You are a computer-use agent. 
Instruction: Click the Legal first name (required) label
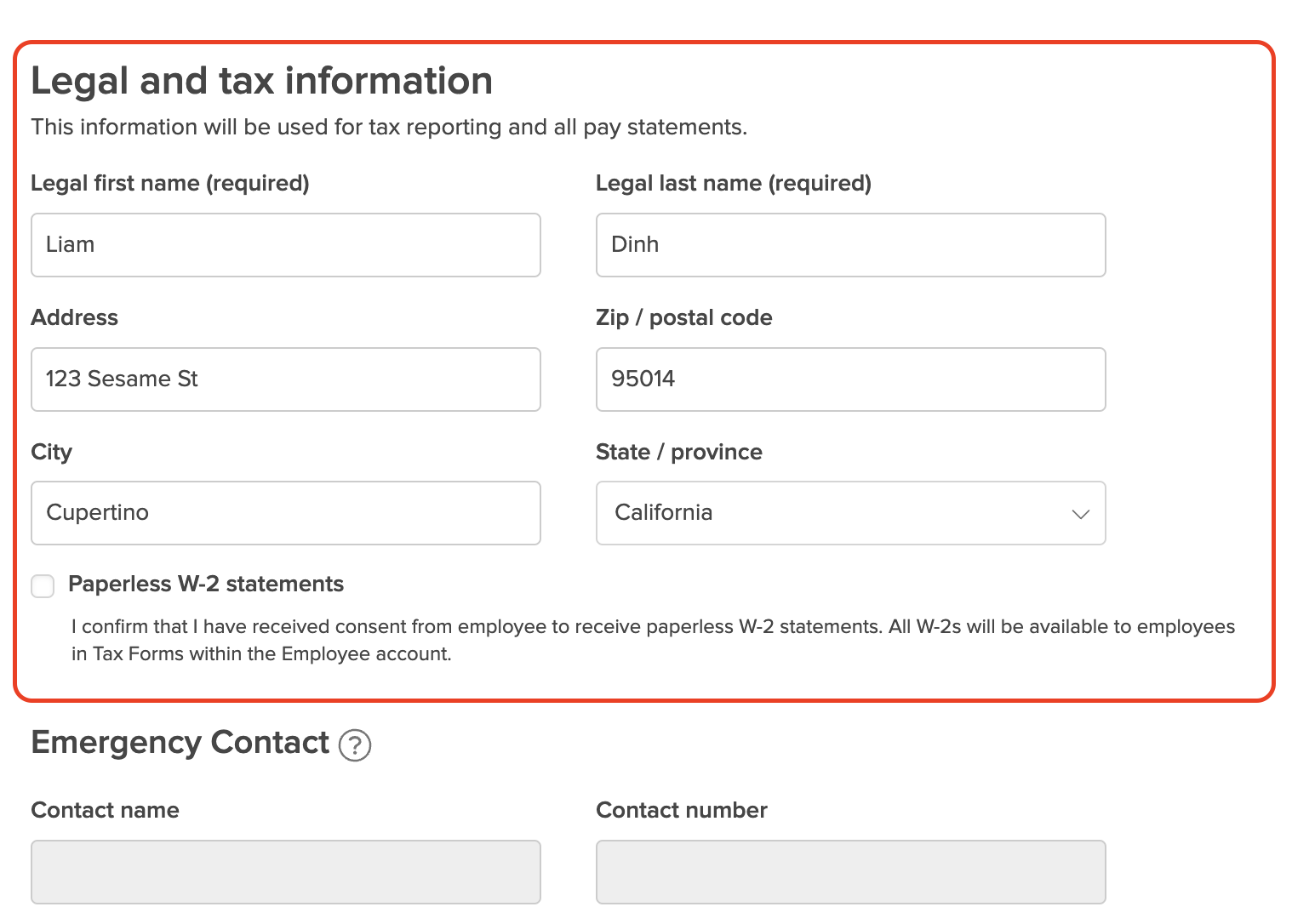pos(170,184)
